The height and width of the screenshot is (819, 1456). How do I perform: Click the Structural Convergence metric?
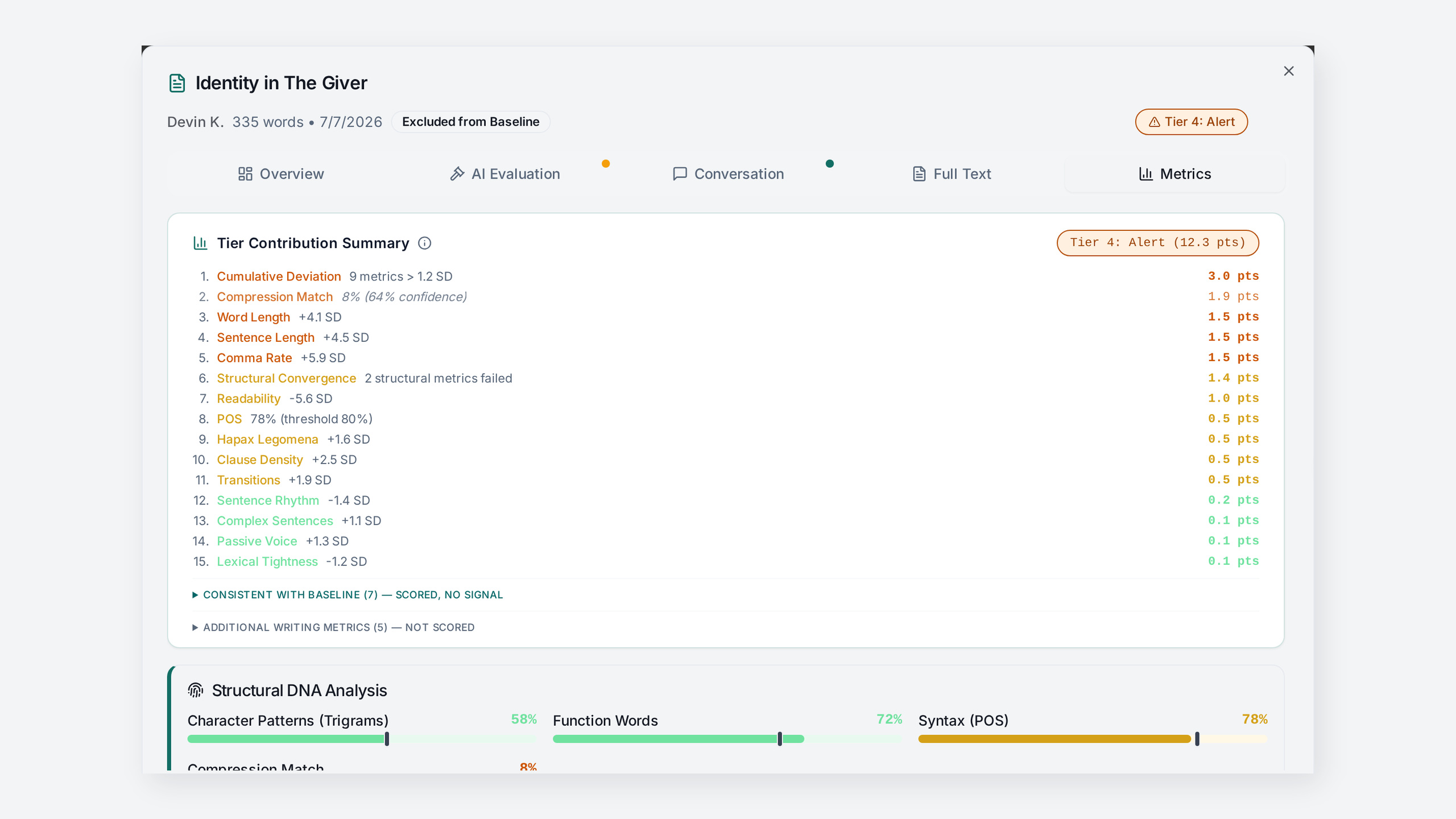[x=286, y=379]
